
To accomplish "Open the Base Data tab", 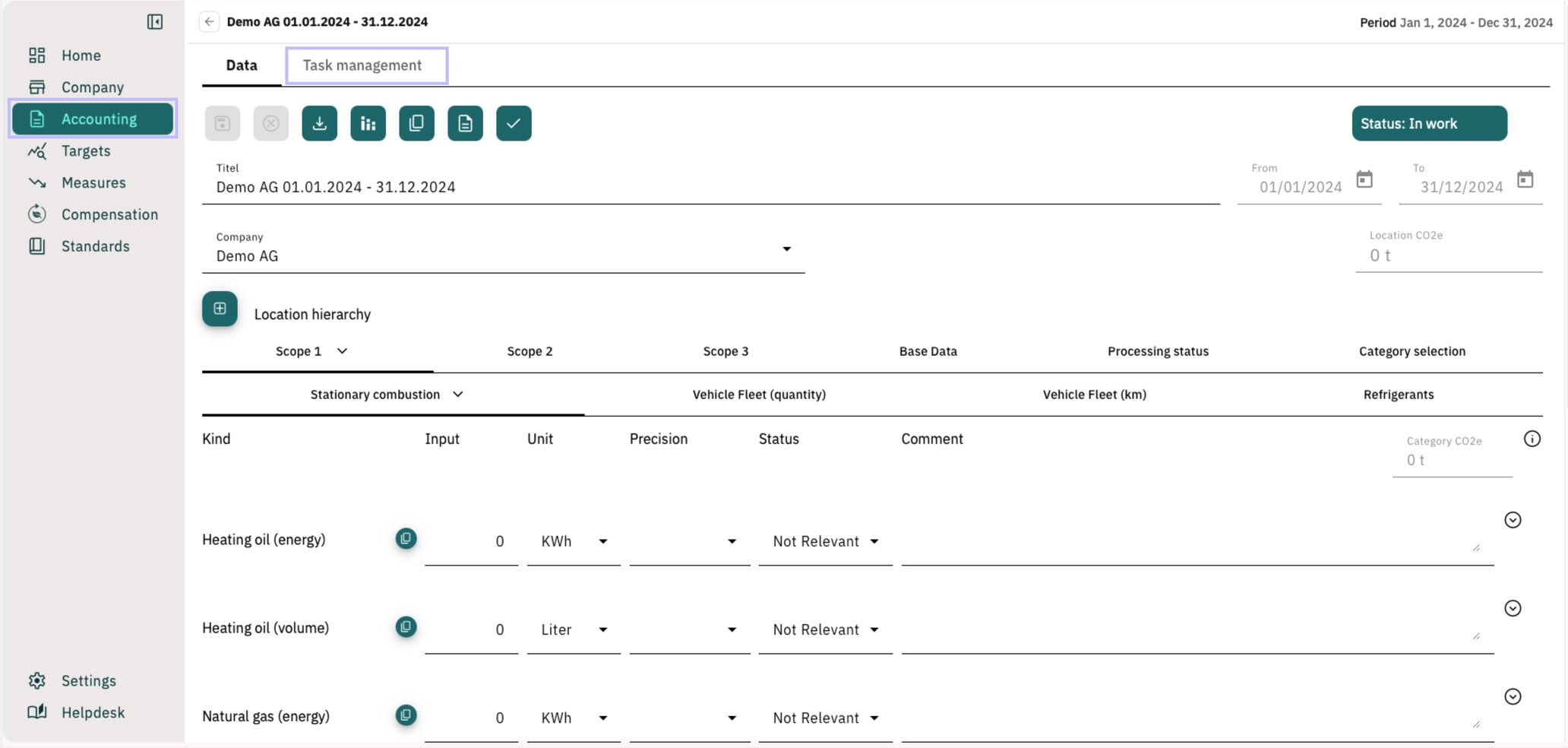I will point(928,351).
